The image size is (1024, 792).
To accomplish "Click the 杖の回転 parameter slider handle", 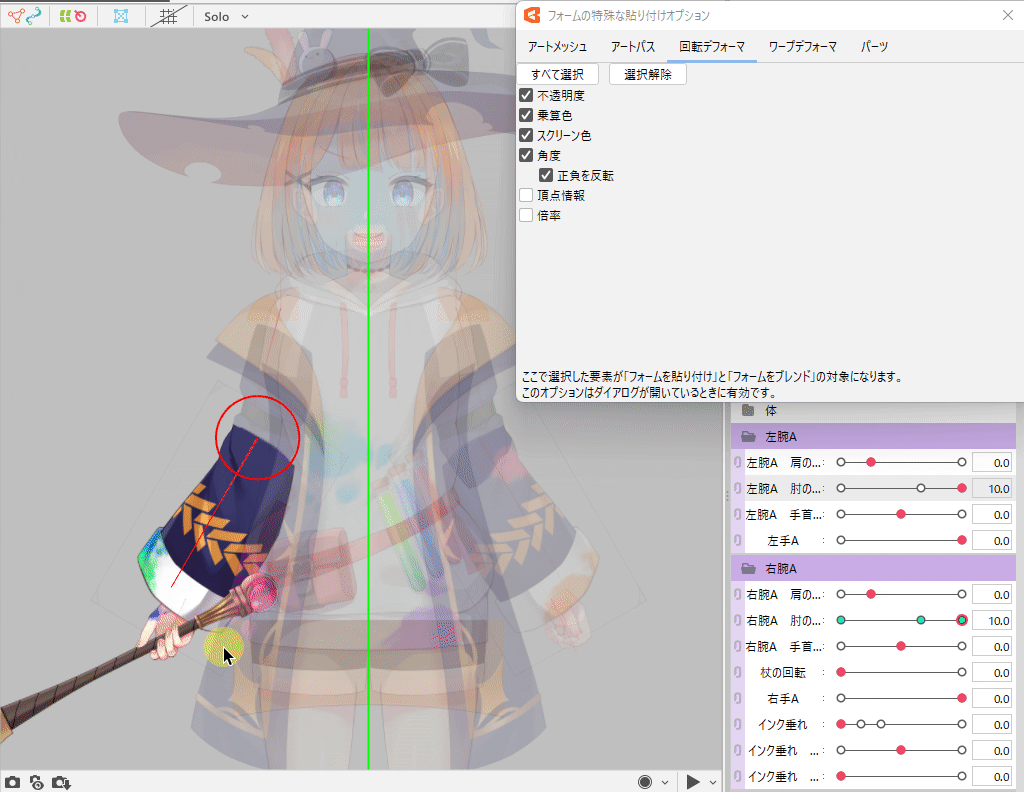I will (841, 673).
